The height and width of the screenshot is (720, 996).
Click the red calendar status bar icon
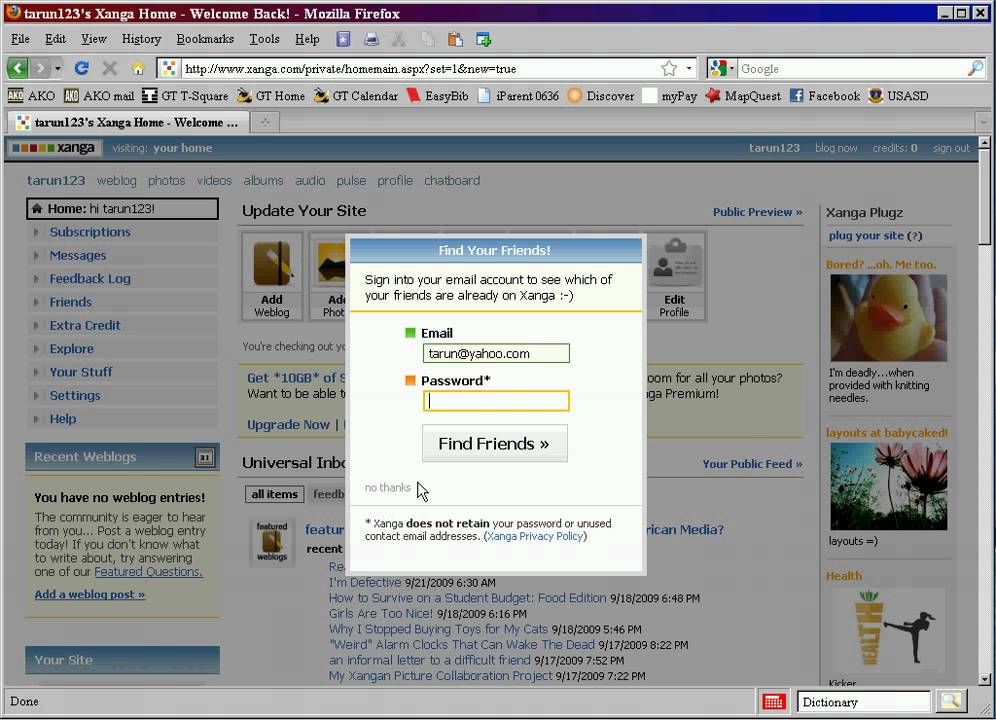click(x=773, y=702)
